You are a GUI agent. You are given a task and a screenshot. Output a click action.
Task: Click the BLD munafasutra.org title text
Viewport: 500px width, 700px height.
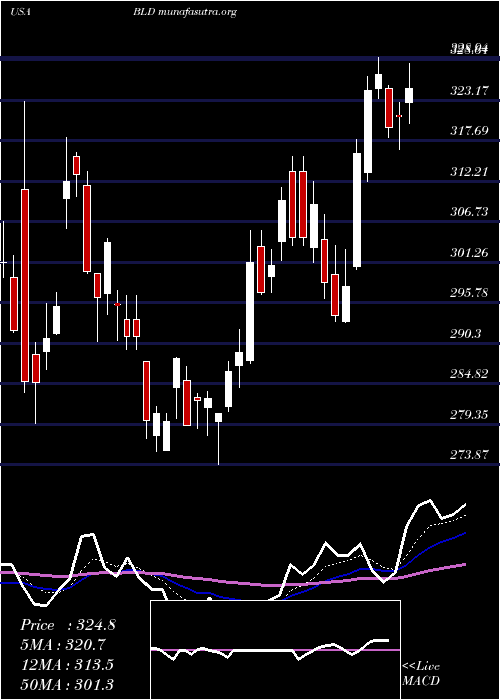click(x=184, y=12)
